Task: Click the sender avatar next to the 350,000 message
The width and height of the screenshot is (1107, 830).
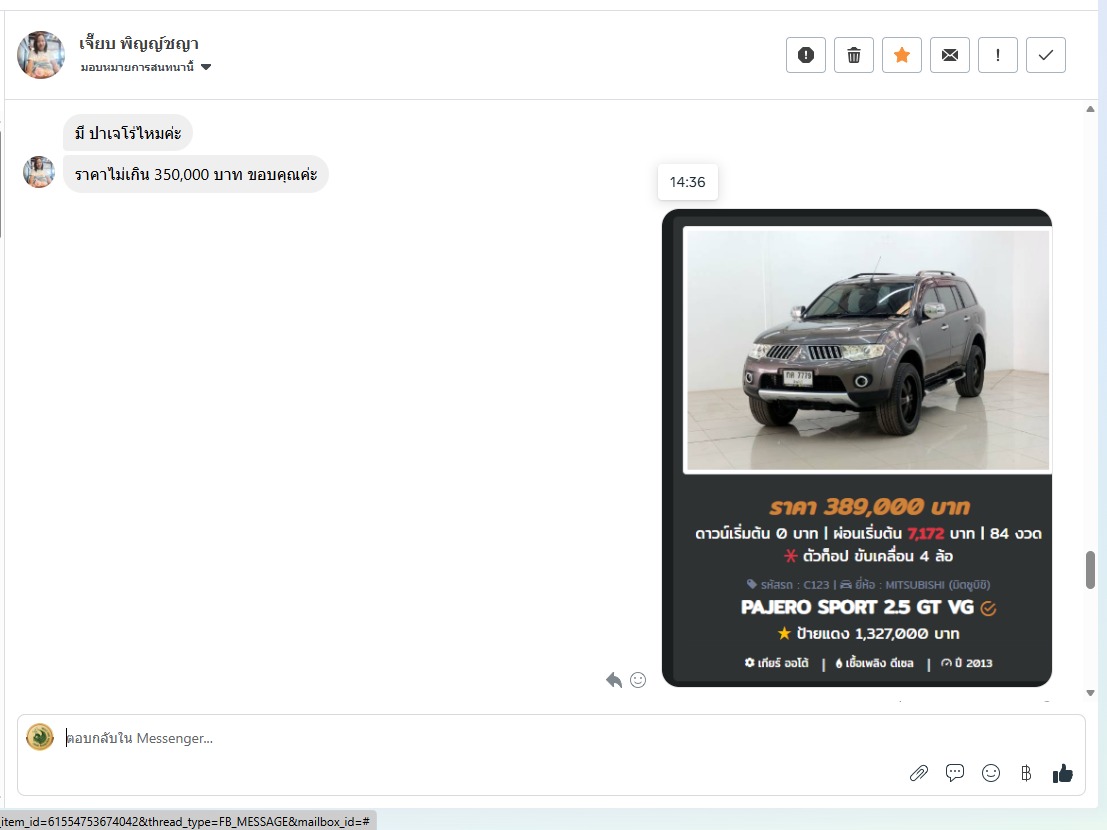Action: click(x=39, y=172)
